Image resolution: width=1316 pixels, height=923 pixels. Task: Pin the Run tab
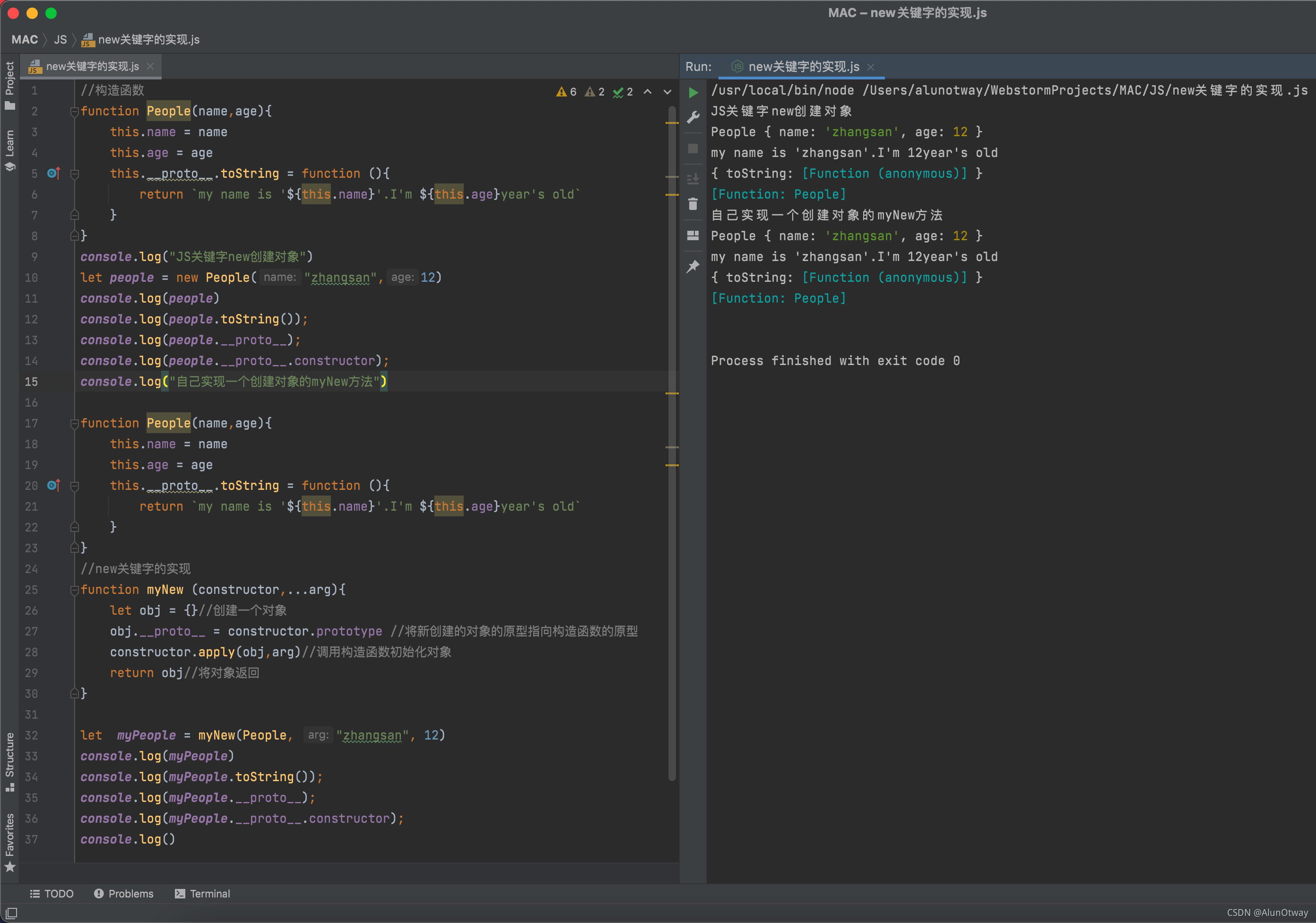[x=693, y=267]
